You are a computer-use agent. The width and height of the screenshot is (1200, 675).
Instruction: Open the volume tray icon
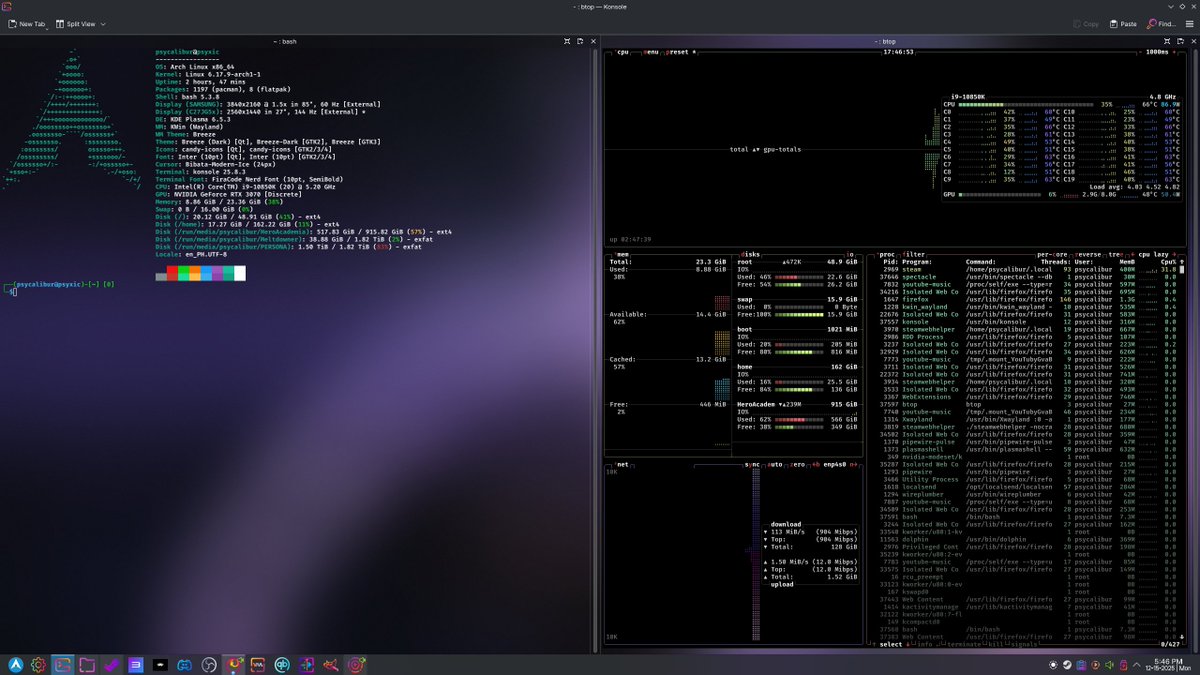coord(1109,664)
